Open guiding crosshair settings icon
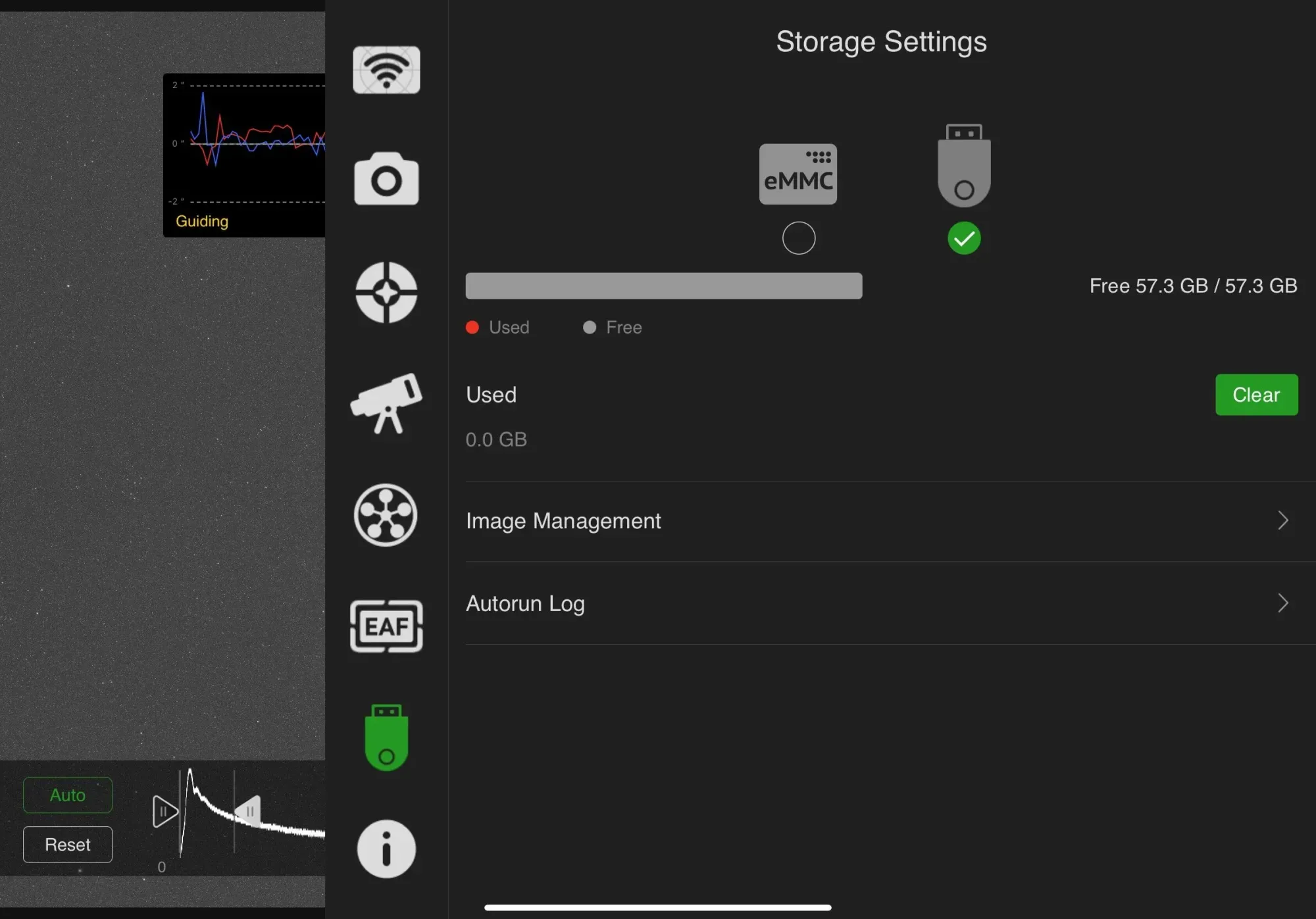 click(386, 293)
